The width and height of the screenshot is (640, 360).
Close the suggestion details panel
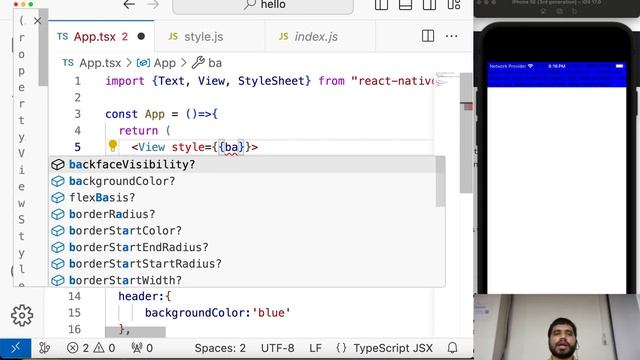click(x=37, y=21)
